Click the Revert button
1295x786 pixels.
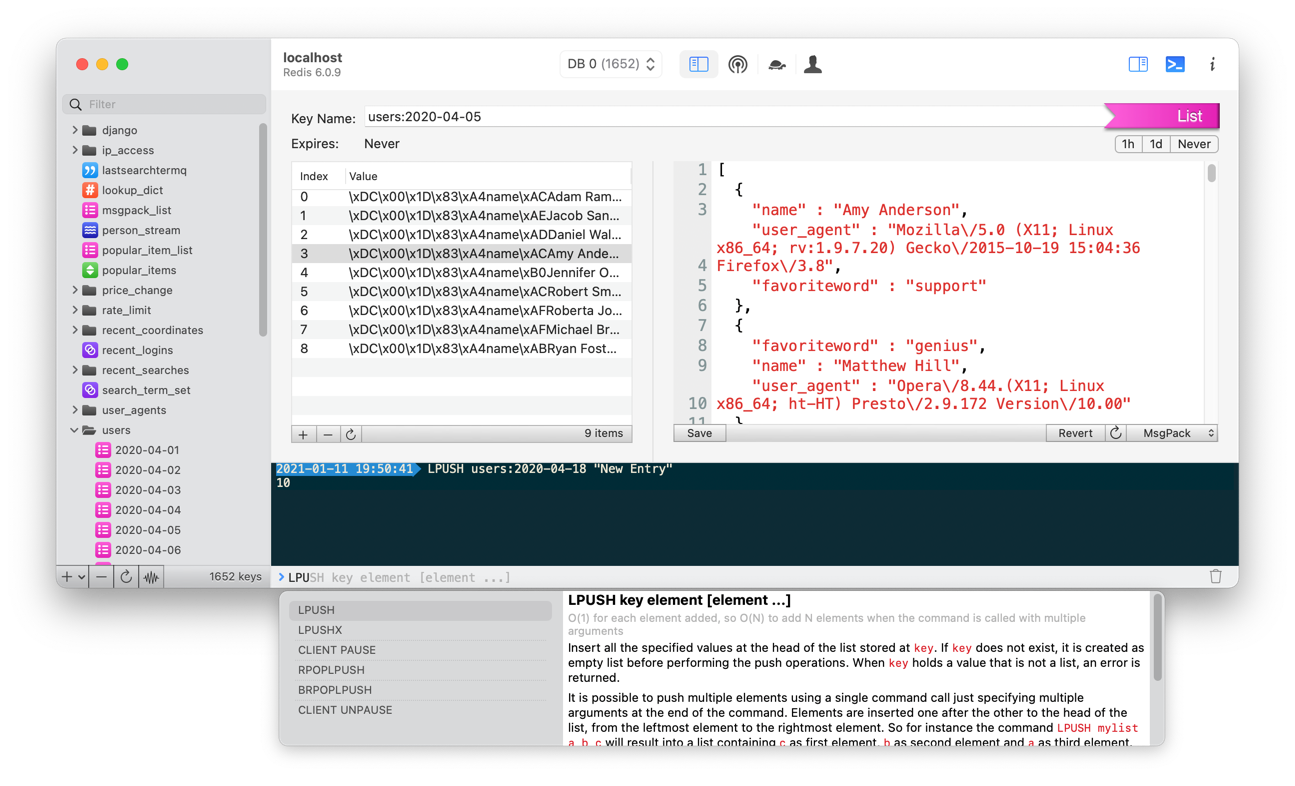[x=1075, y=433]
